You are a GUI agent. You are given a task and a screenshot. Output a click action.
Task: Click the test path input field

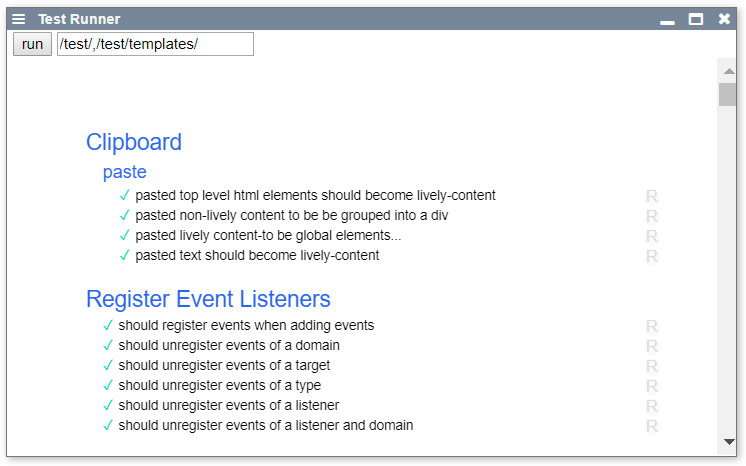[x=155, y=44]
